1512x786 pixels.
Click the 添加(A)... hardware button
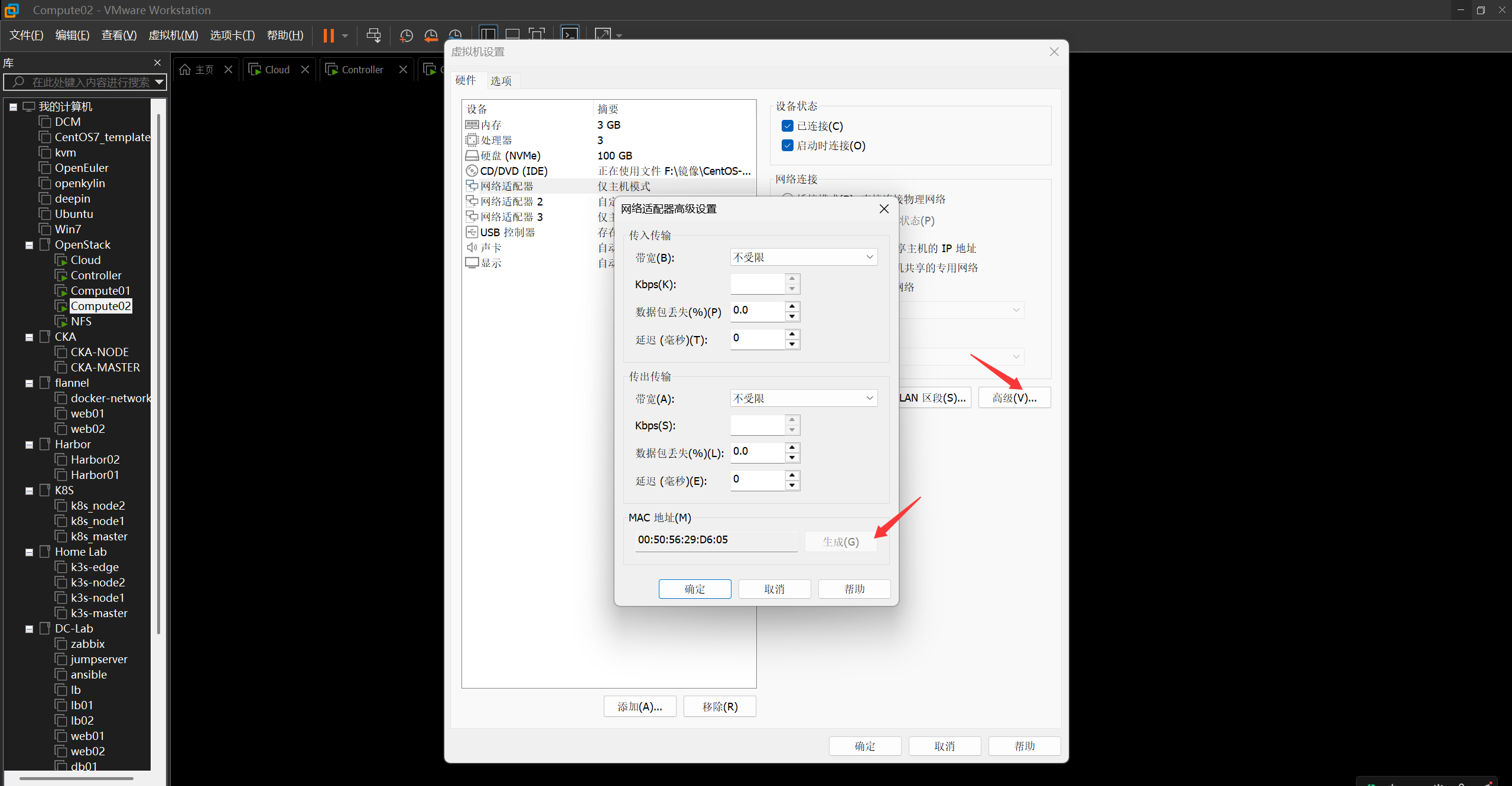tap(640, 706)
